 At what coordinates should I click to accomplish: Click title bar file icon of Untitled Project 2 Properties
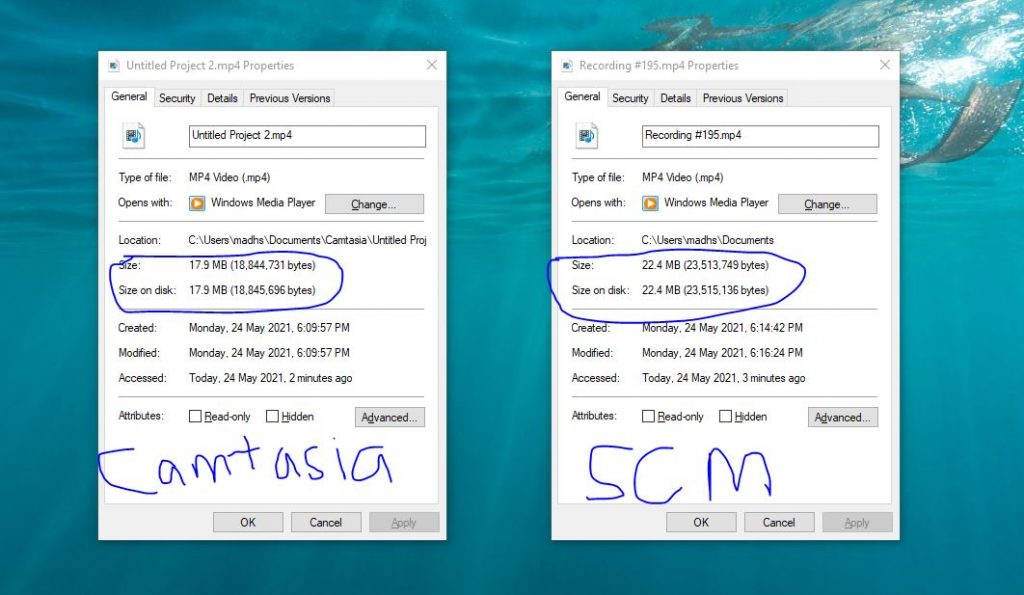click(x=114, y=65)
